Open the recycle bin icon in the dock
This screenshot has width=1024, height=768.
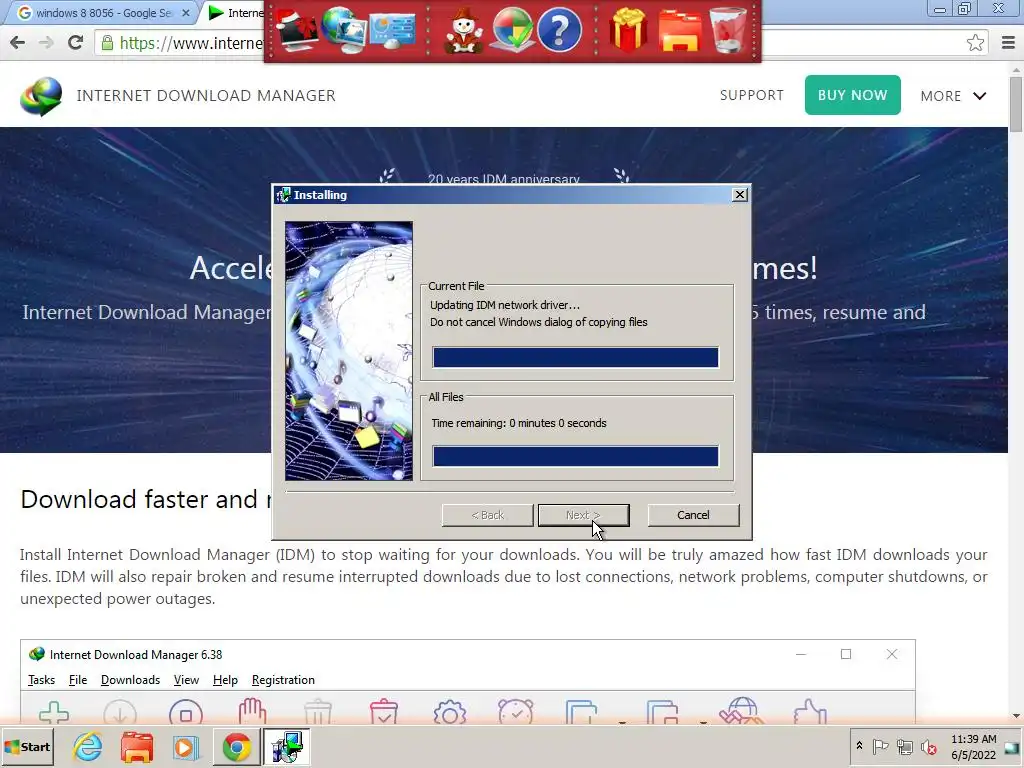coord(728,30)
